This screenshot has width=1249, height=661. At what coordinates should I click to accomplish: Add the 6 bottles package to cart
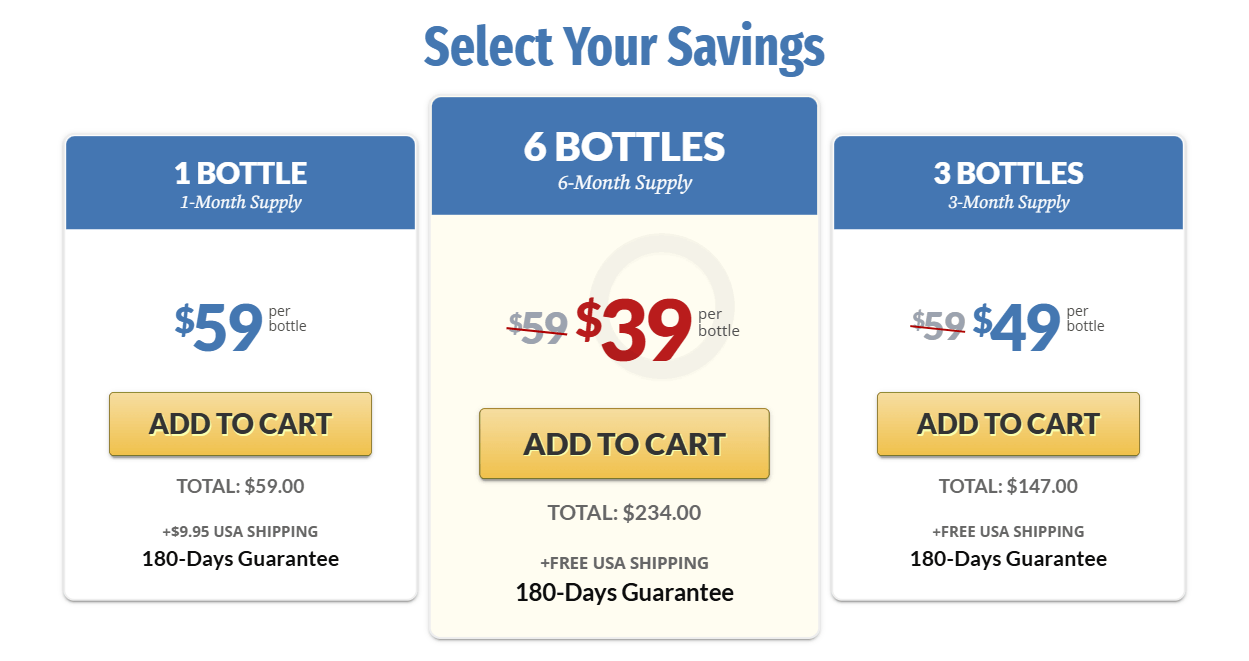tap(624, 444)
